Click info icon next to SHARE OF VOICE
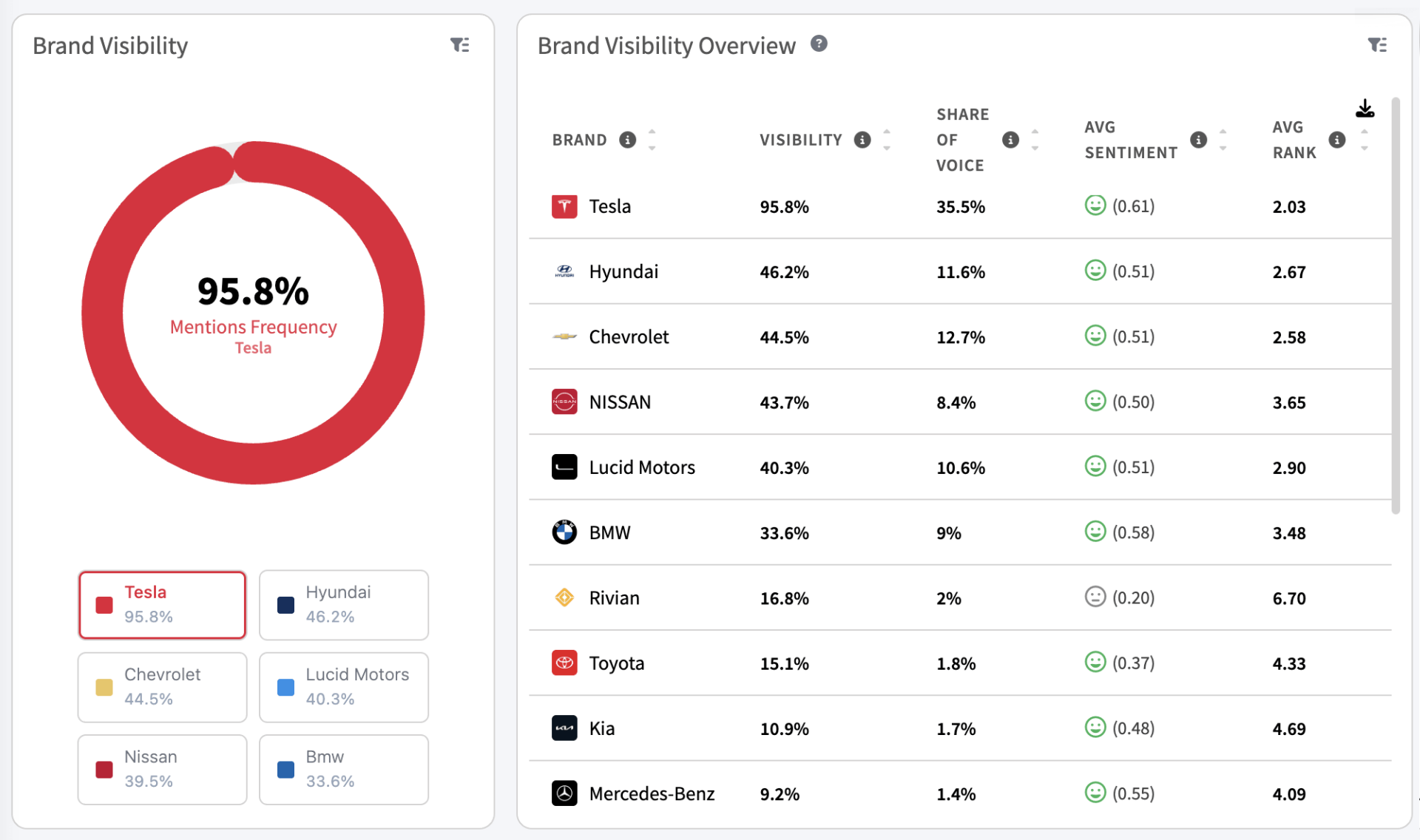Viewport: 1420px width, 840px height. click(1010, 140)
